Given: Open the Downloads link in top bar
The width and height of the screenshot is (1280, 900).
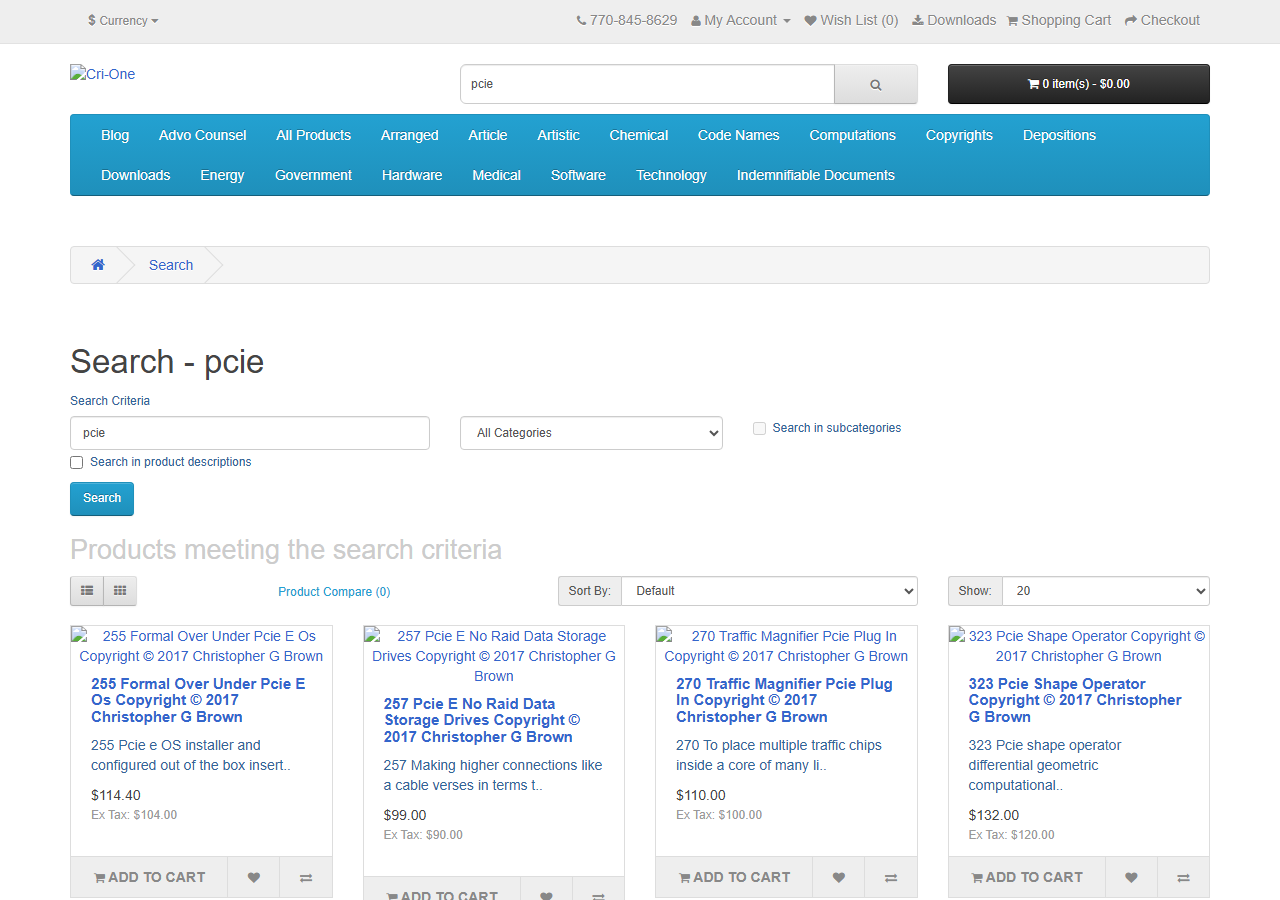Looking at the screenshot, I should [x=954, y=20].
